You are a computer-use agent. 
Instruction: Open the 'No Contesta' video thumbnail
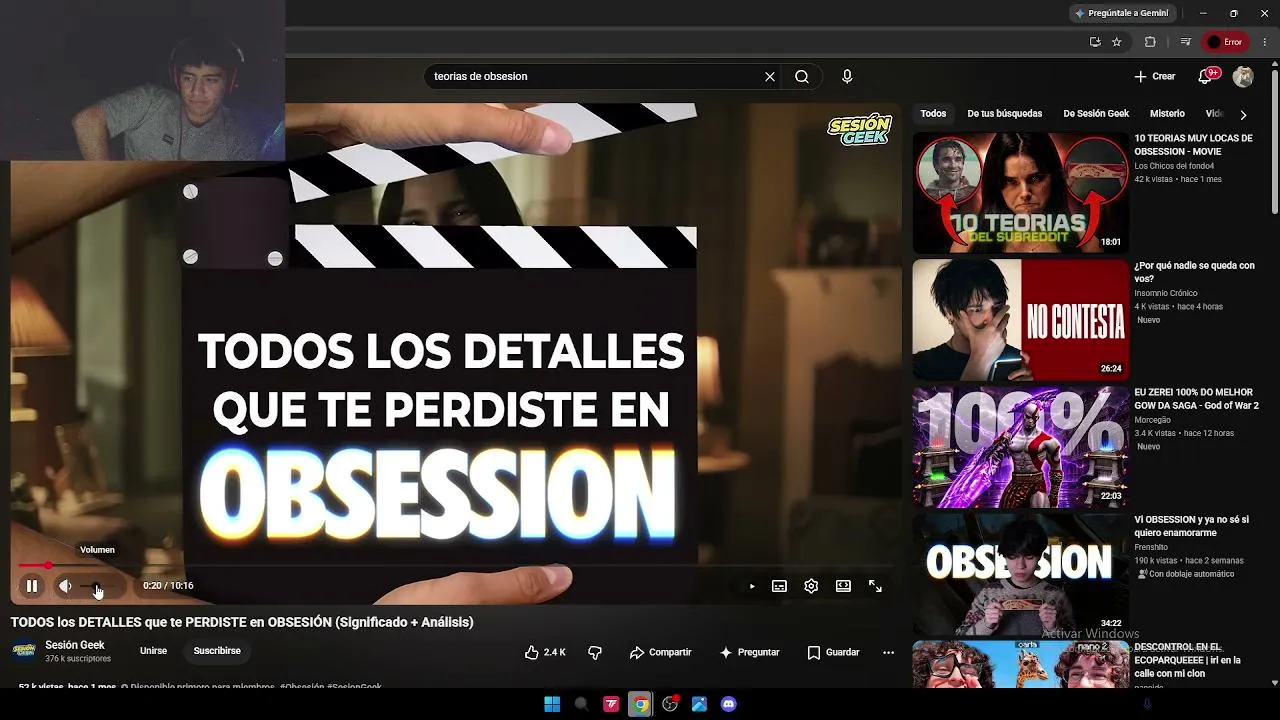coord(1020,320)
